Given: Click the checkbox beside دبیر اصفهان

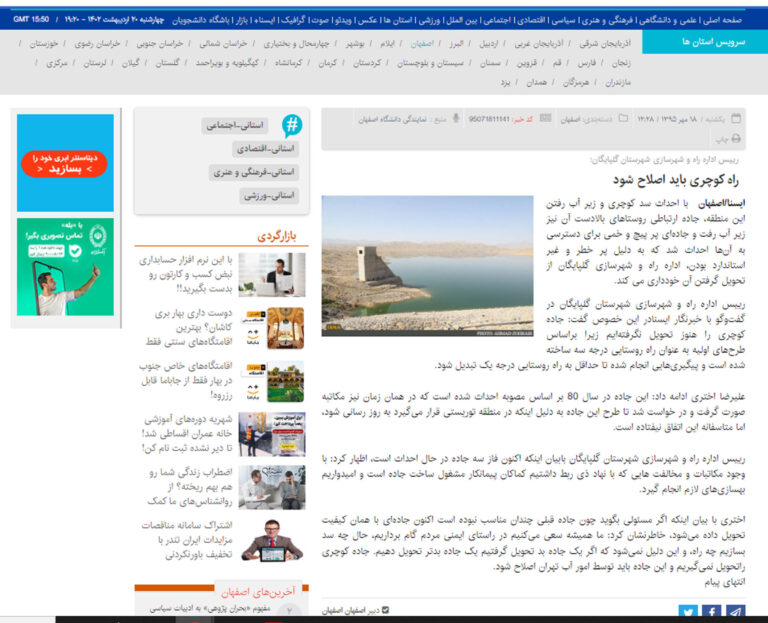Looking at the screenshot, I should 386,609.
